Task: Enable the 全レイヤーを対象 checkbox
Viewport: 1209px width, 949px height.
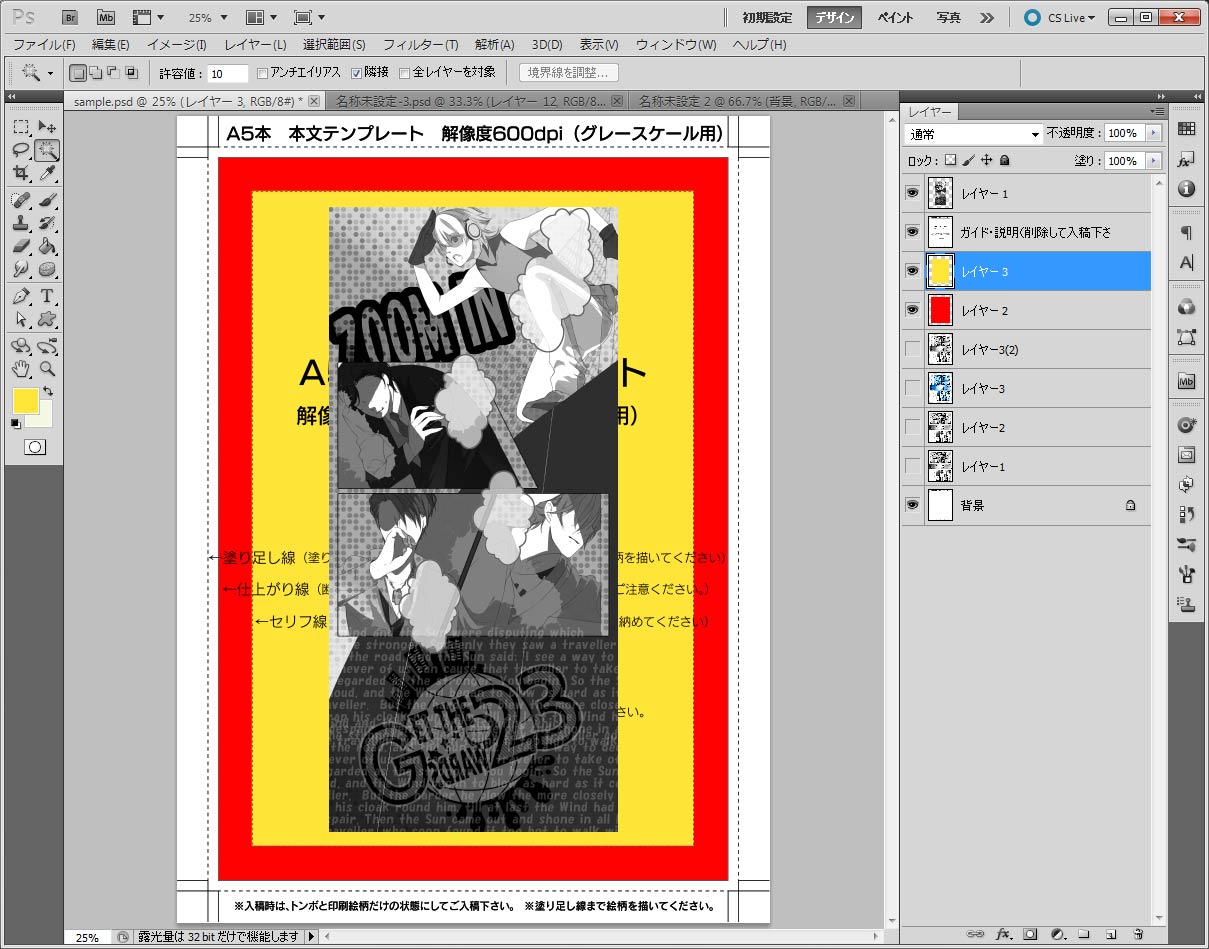Action: pos(404,73)
